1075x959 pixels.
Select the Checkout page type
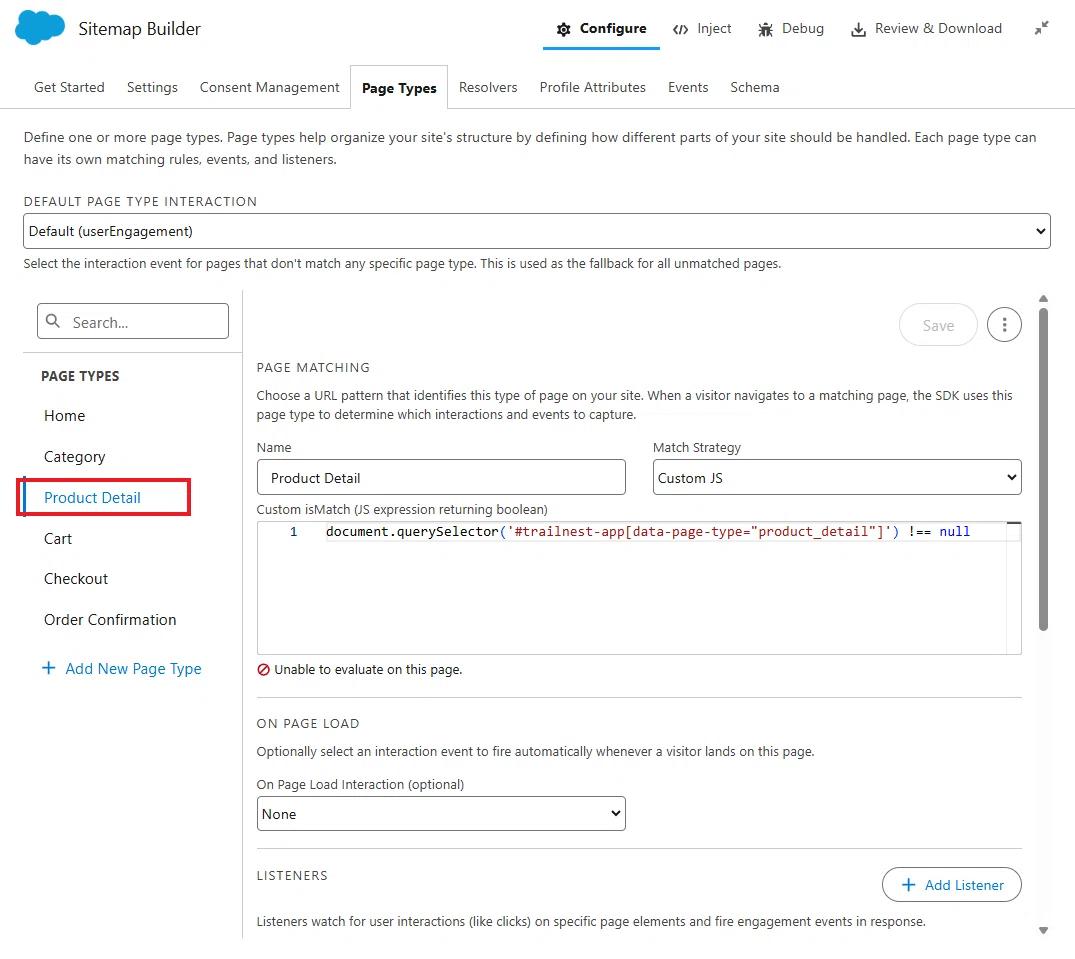(x=76, y=579)
